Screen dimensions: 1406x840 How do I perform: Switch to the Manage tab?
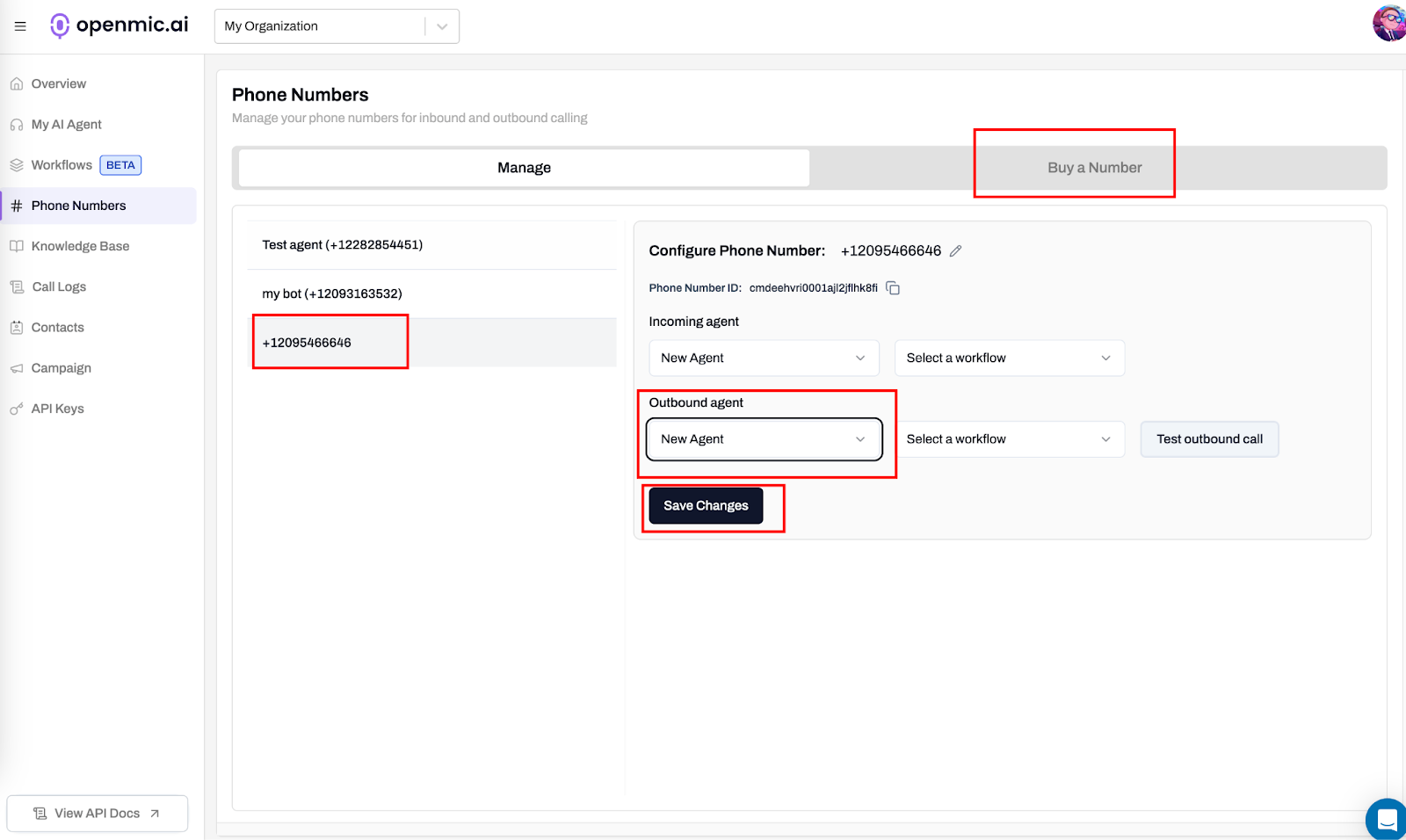pyautogui.click(x=524, y=167)
